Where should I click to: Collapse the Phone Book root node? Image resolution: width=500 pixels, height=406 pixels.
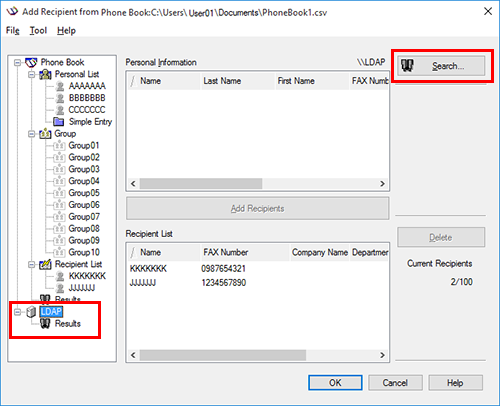coord(17,62)
